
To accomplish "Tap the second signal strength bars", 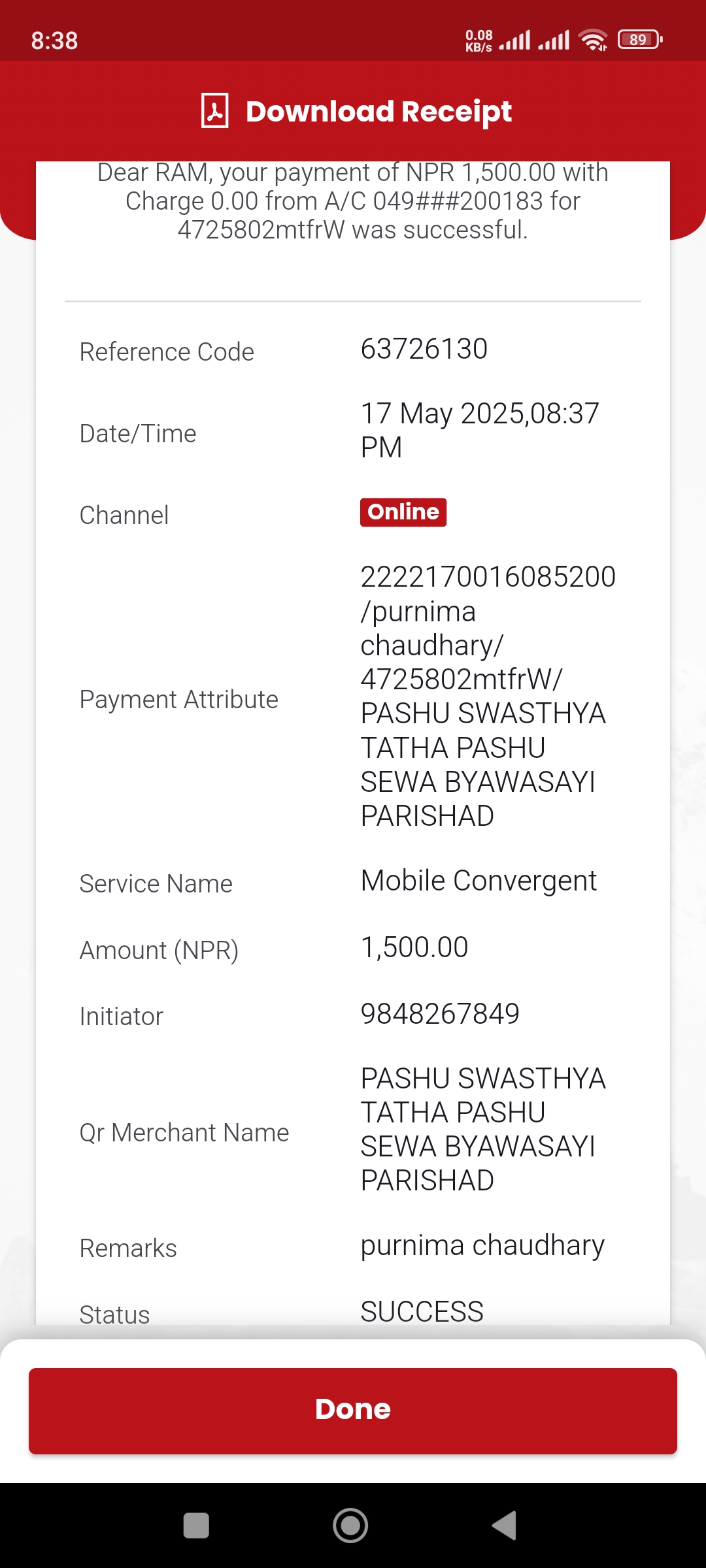I will [554, 40].
